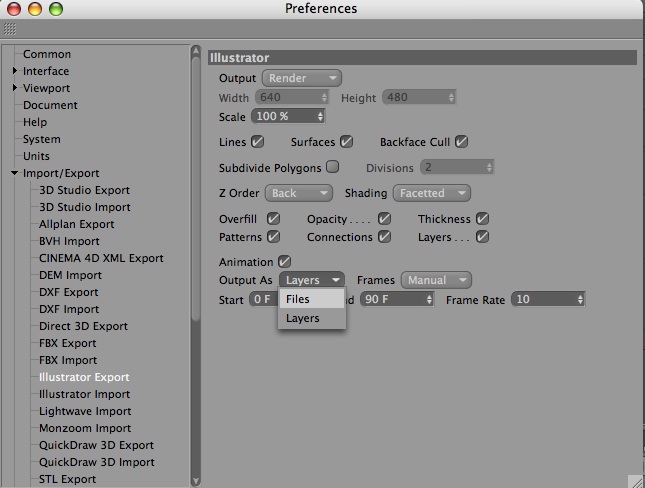The width and height of the screenshot is (645, 488).
Task: Open the Frames dropdown set to Manual
Action: (436, 280)
